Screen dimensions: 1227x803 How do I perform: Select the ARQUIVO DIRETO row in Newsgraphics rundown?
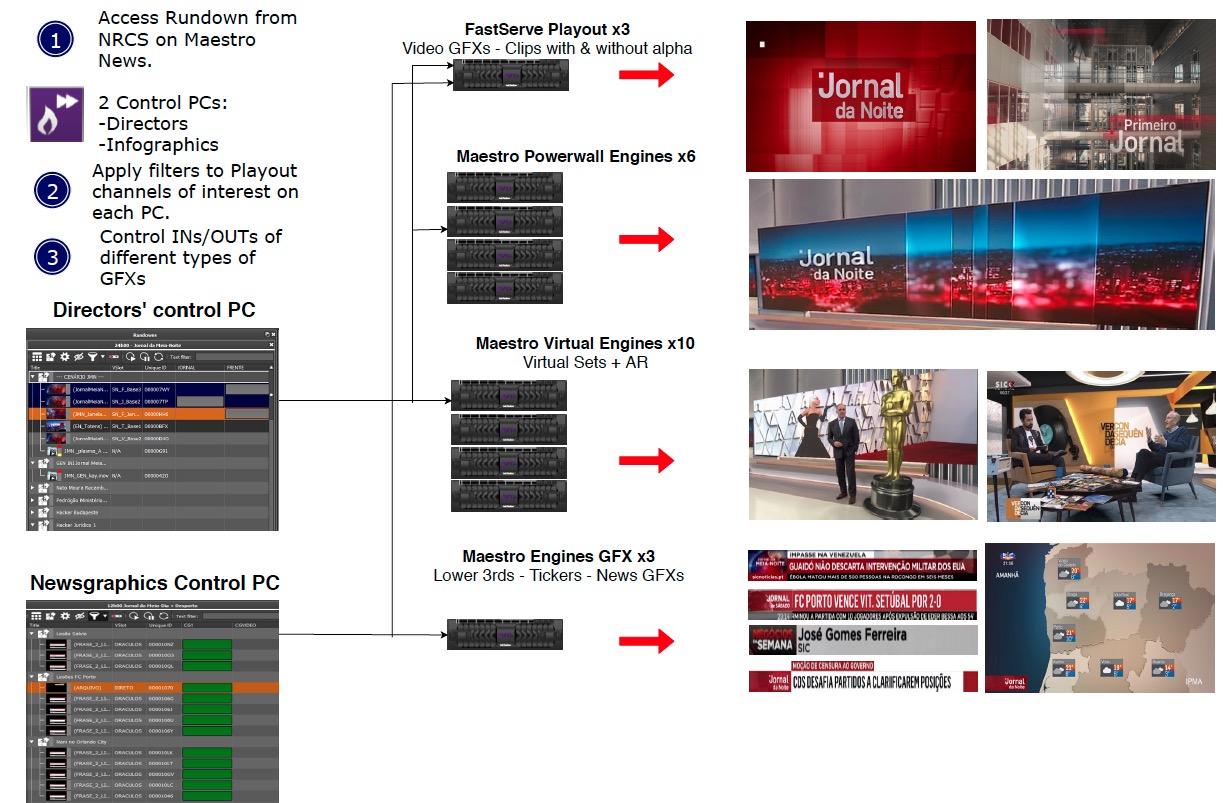pos(153,688)
